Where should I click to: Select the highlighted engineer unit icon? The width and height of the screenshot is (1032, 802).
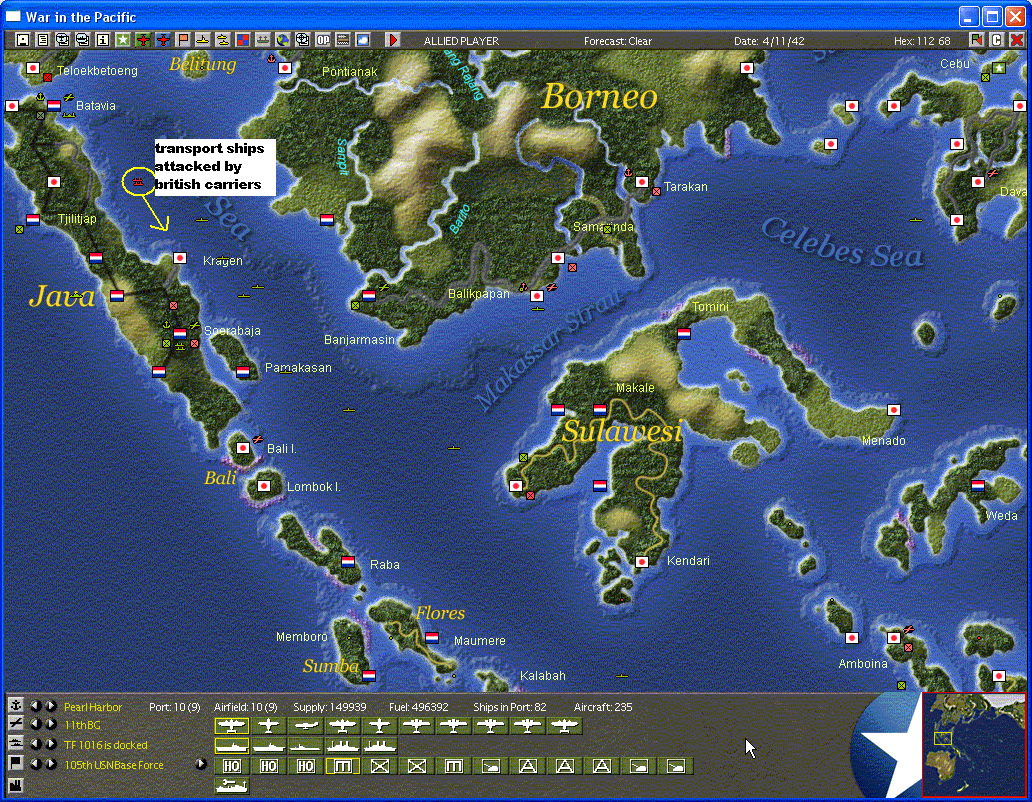click(x=342, y=766)
